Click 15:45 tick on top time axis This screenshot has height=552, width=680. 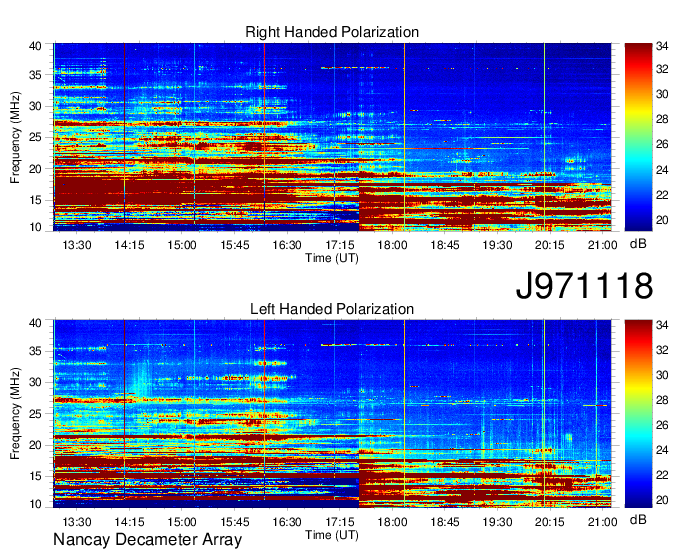[235, 245]
